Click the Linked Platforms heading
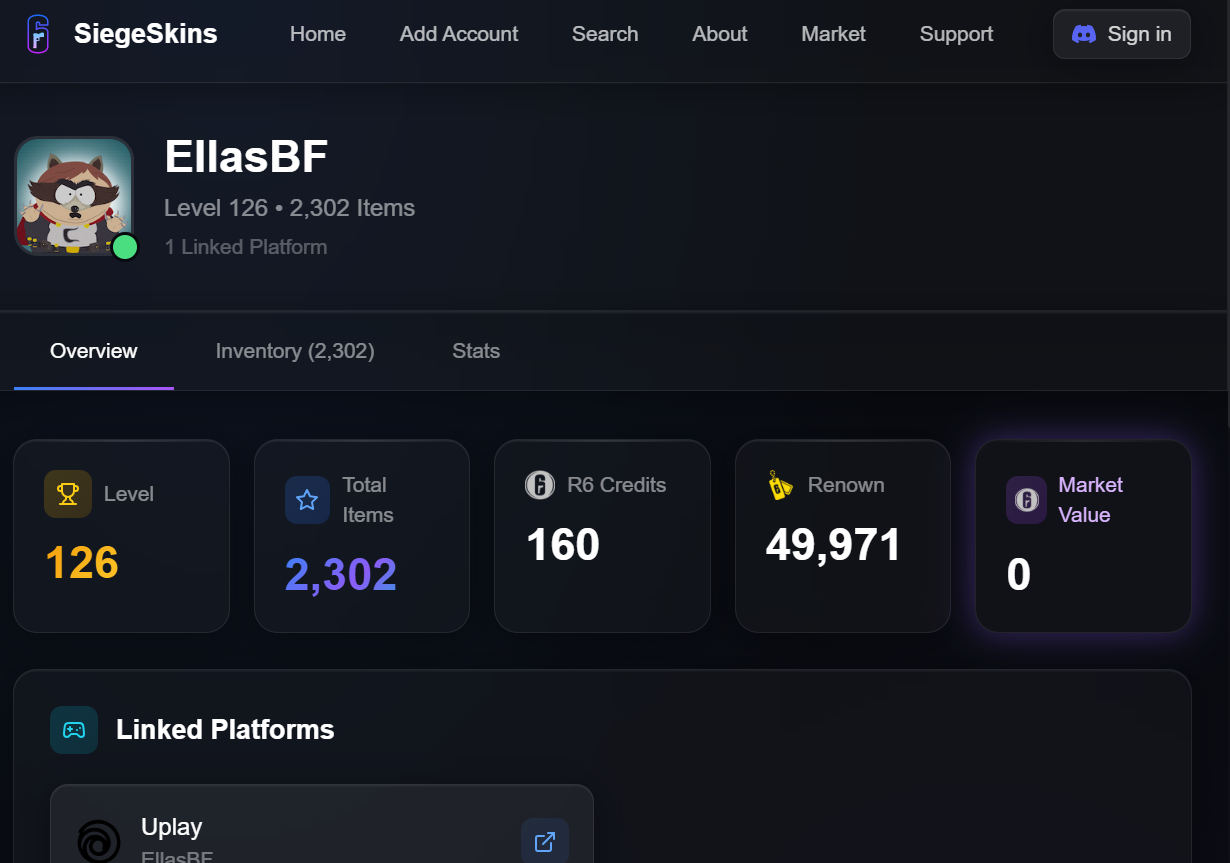 225,730
